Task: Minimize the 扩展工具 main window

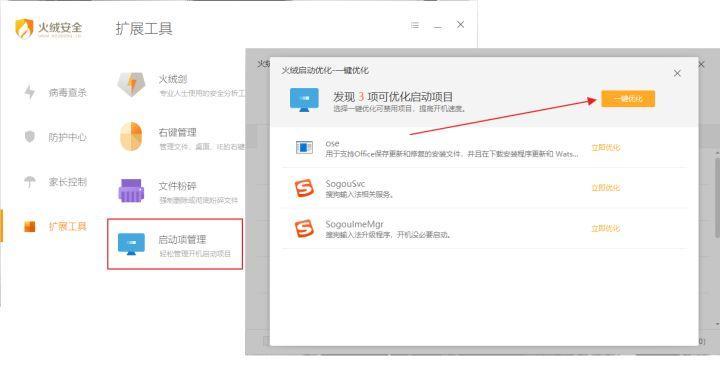Action: [438, 28]
